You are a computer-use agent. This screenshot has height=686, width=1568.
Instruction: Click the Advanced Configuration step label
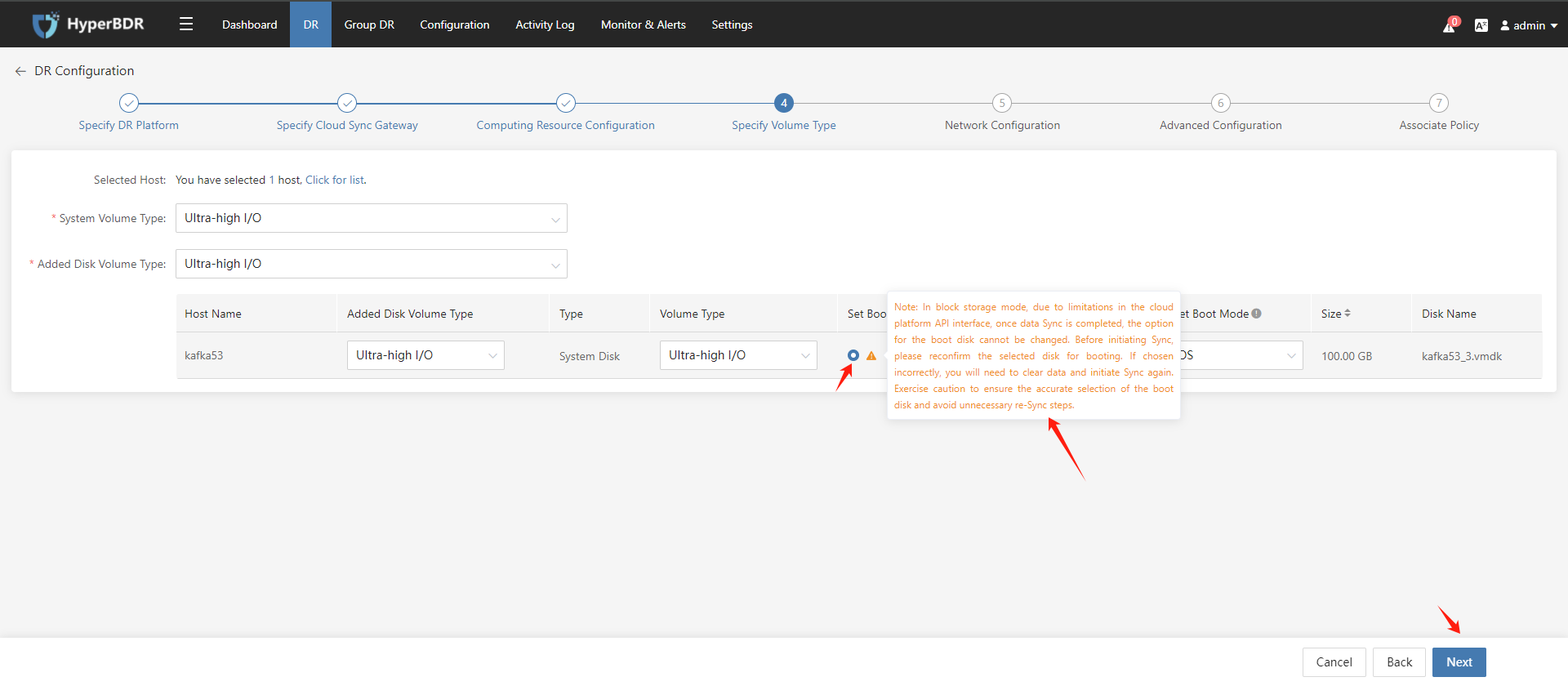[x=1221, y=125]
